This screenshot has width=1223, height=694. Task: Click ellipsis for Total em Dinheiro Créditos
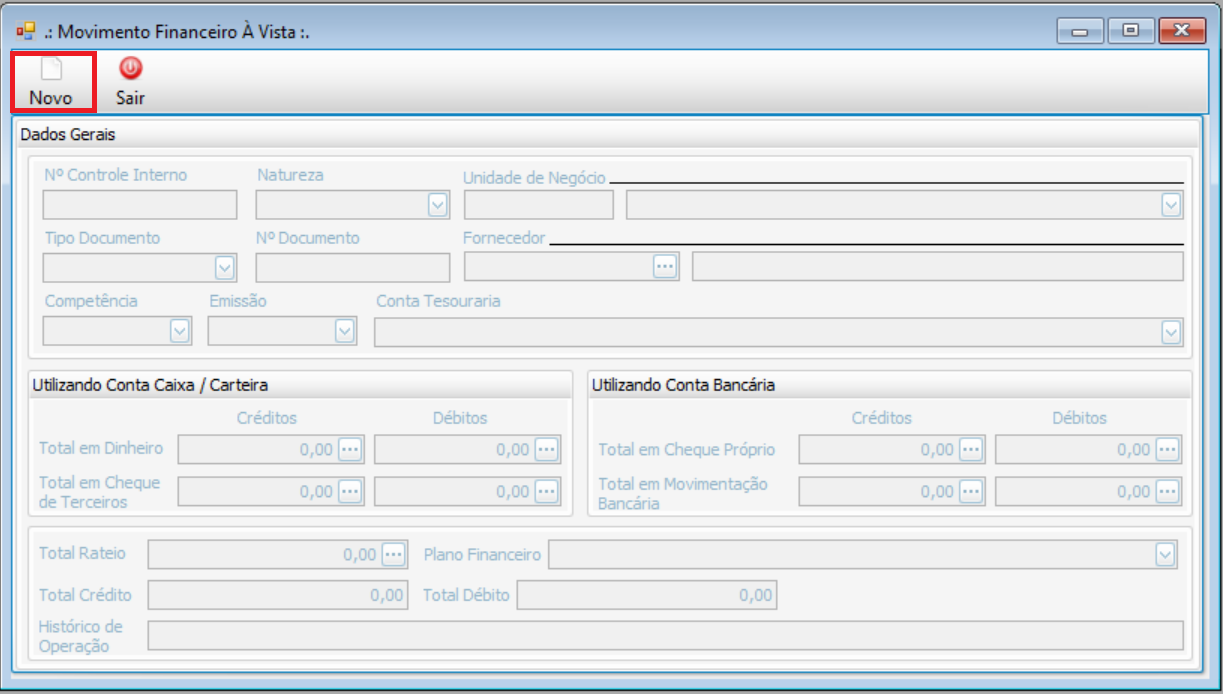click(350, 450)
